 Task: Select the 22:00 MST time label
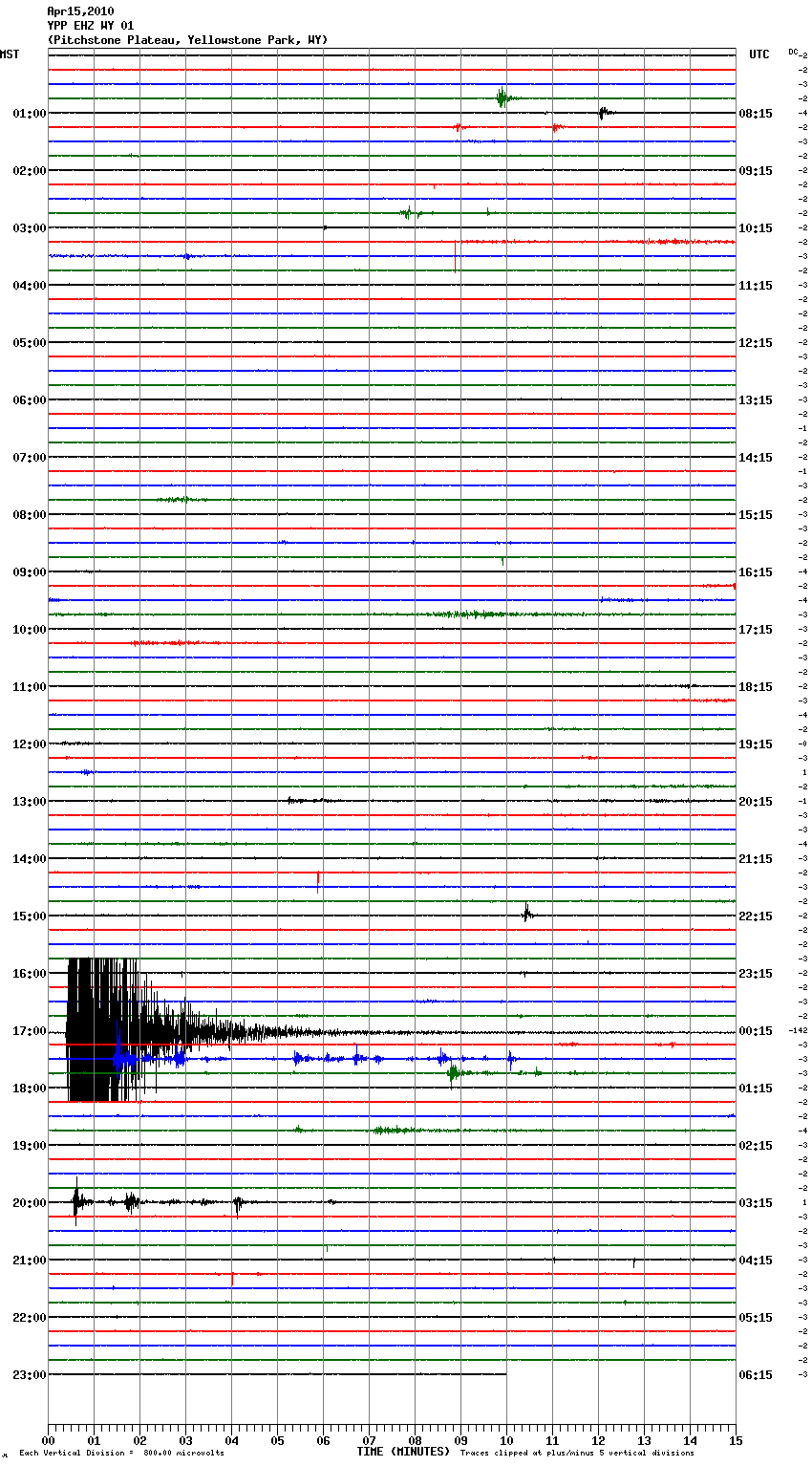coord(29,1318)
